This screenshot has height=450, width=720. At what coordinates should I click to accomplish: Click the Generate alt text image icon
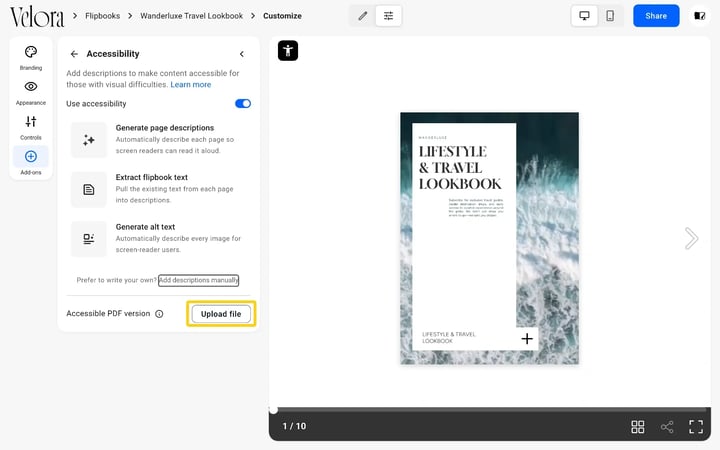89,239
